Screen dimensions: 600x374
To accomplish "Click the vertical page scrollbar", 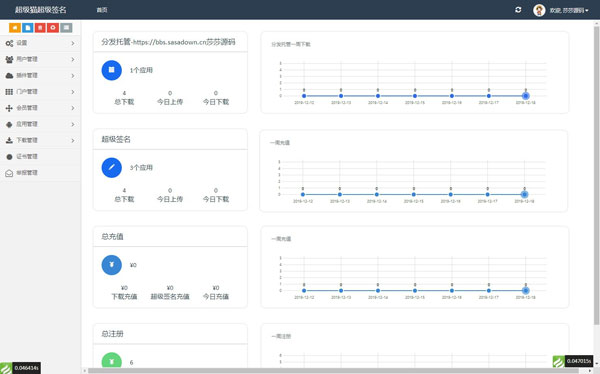I will coord(597,174).
